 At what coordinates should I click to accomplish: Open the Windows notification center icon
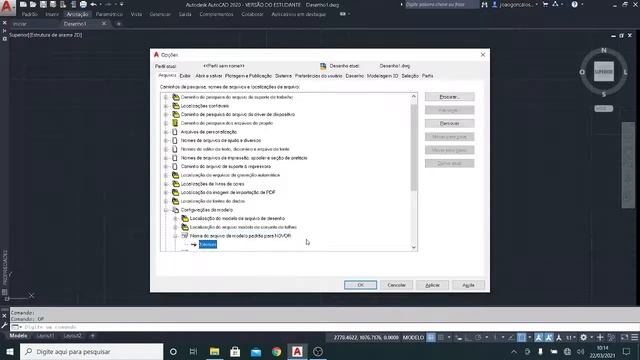(x=627, y=351)
